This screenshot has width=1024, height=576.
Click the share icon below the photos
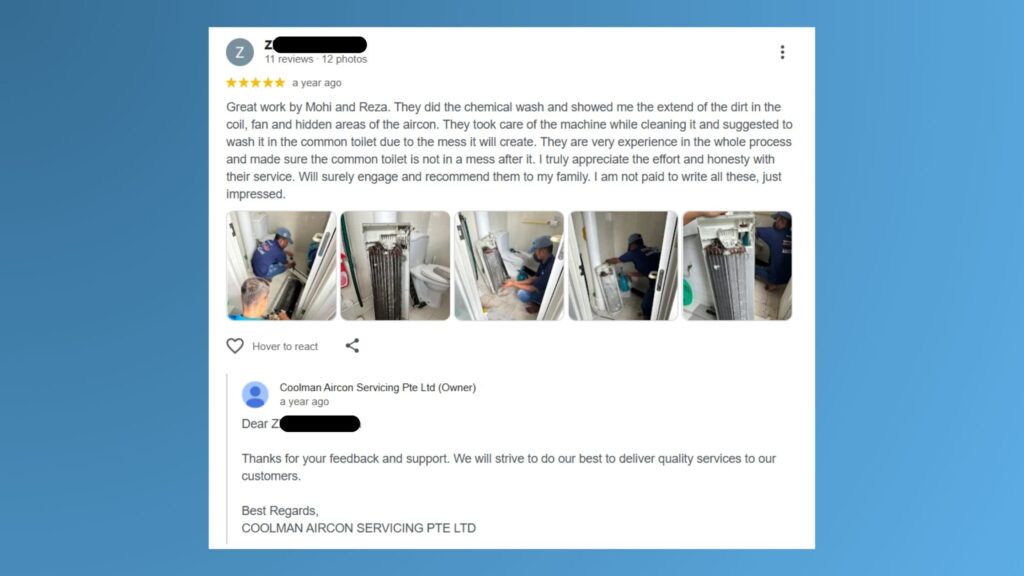tap(352, 345)
